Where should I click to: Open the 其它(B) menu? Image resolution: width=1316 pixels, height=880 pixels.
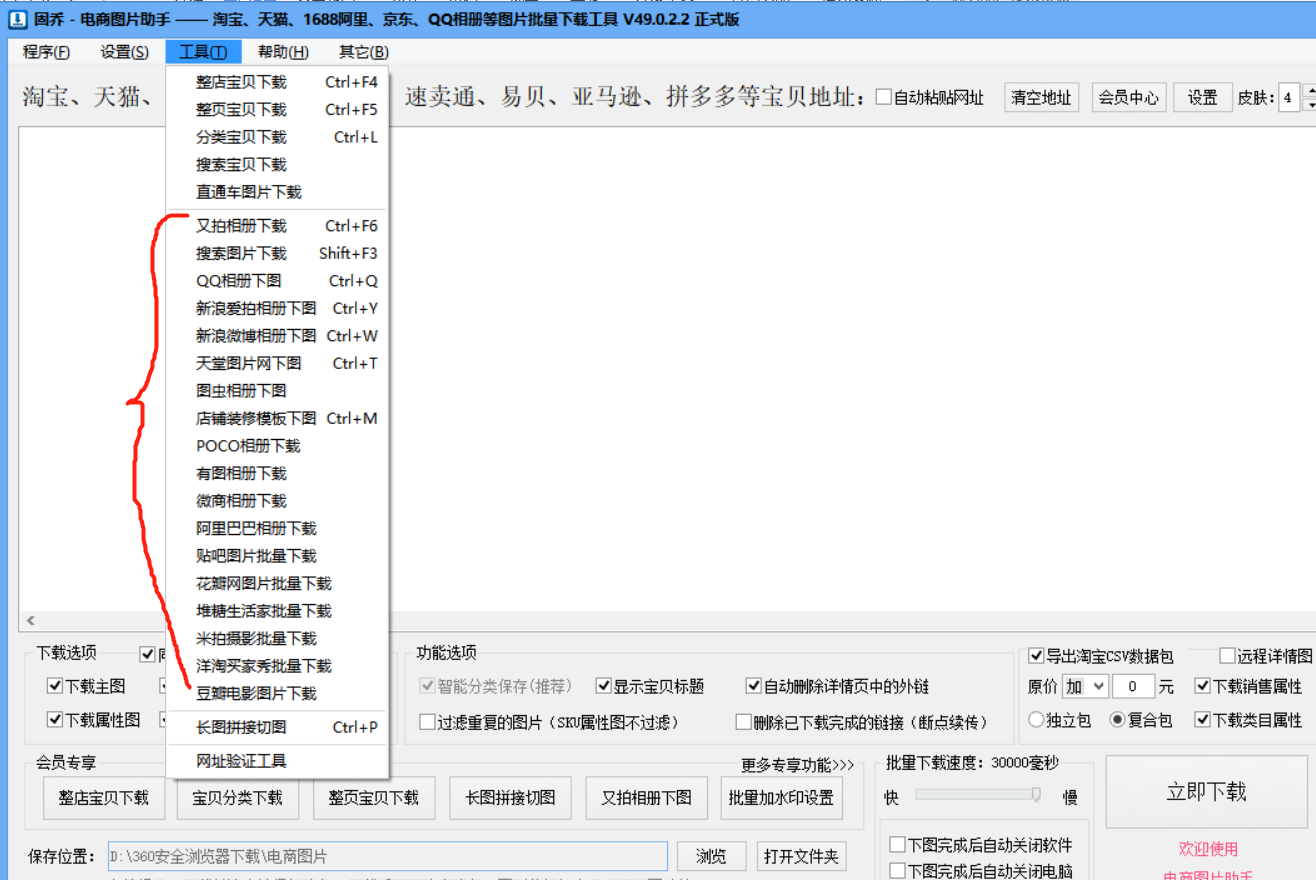pyautogui.click(x=363, y=52)
